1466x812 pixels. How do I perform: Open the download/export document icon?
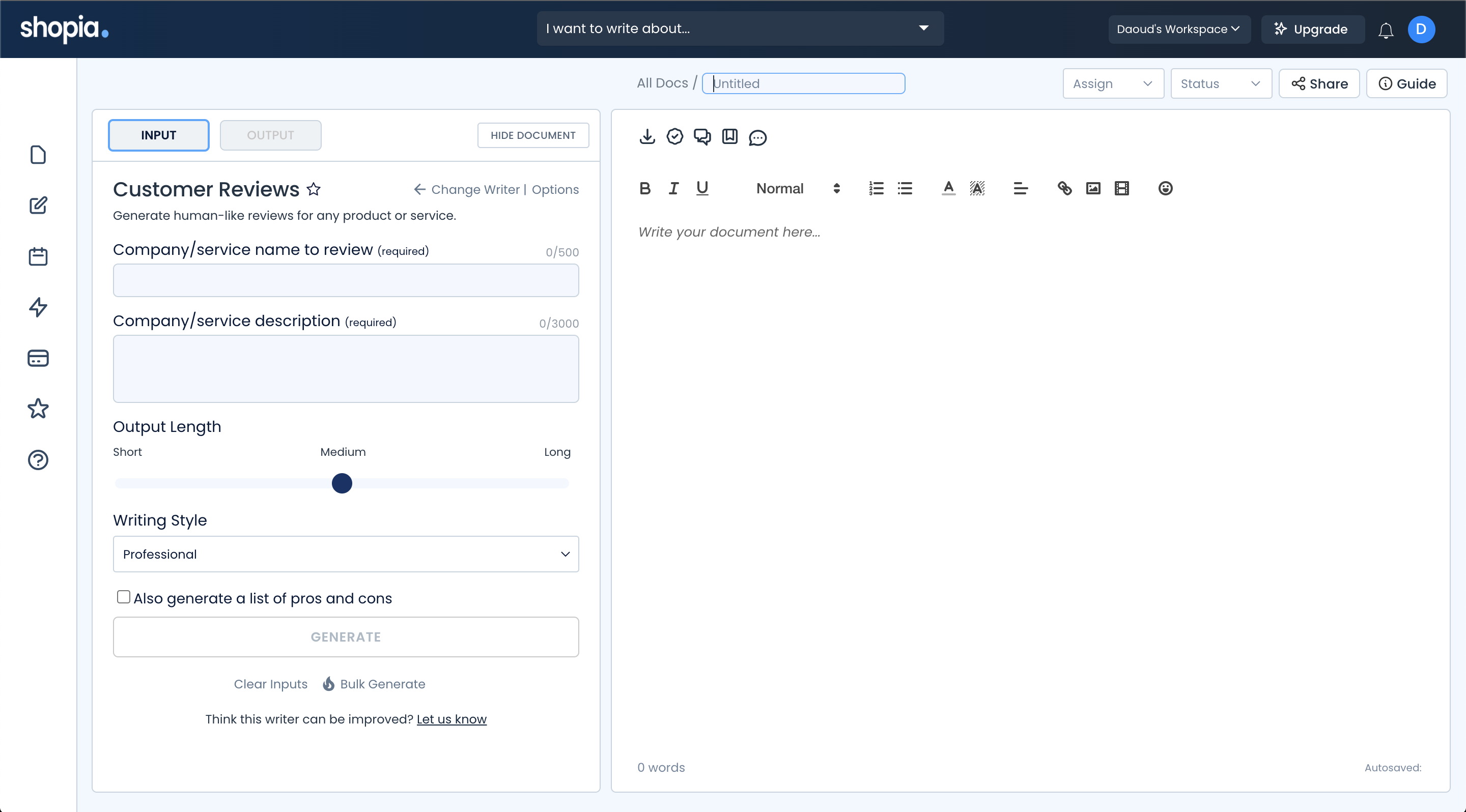[647, 136]
